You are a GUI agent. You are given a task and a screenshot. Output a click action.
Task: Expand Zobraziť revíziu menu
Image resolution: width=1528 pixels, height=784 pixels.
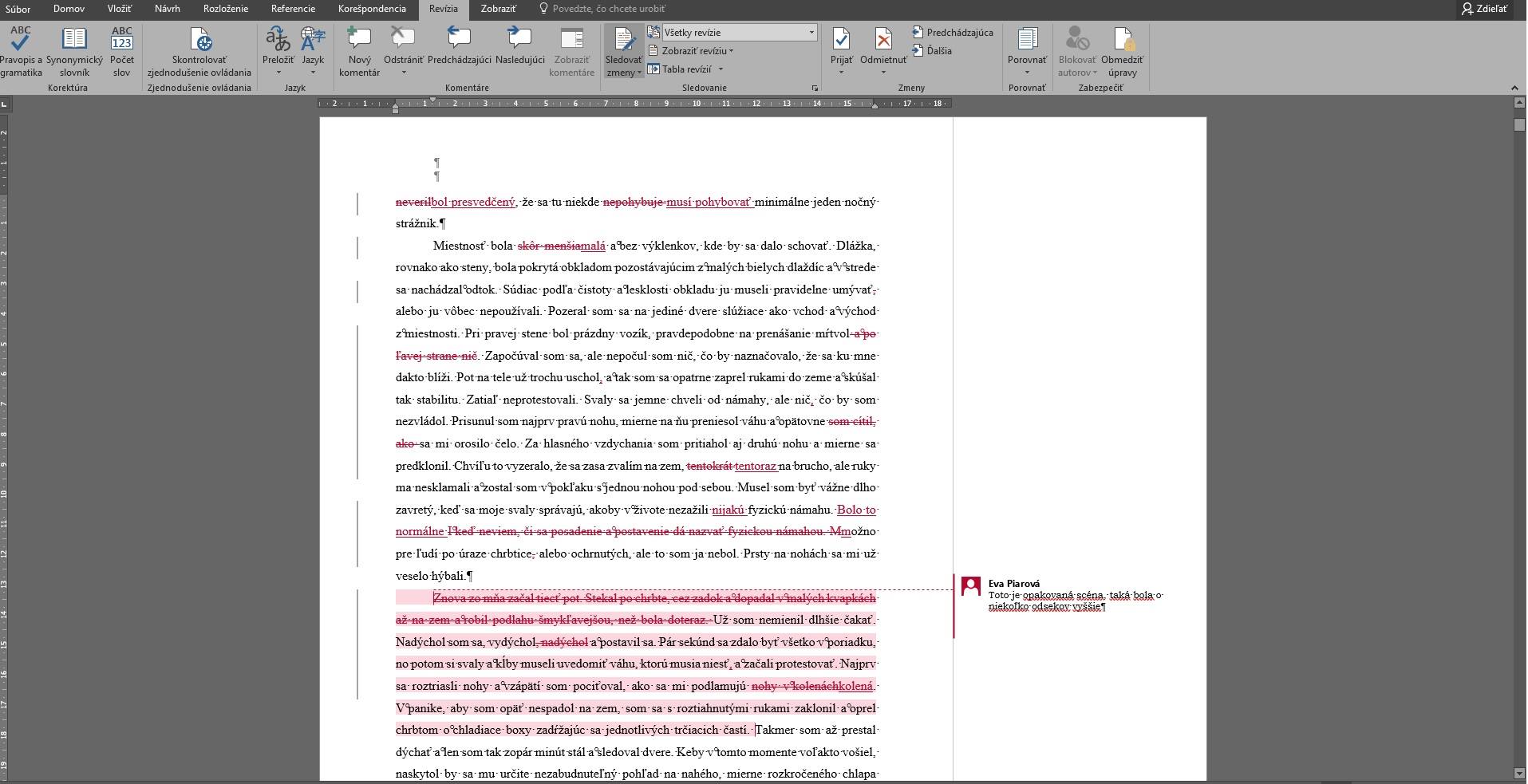[690, 51]
